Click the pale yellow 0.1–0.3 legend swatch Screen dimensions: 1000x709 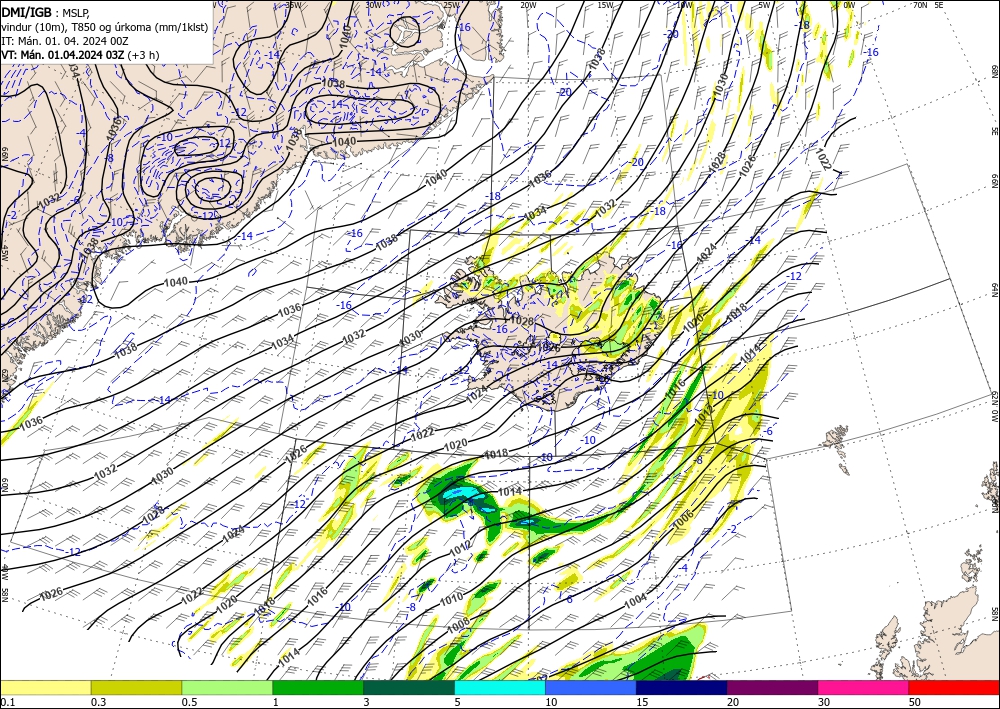46,687
